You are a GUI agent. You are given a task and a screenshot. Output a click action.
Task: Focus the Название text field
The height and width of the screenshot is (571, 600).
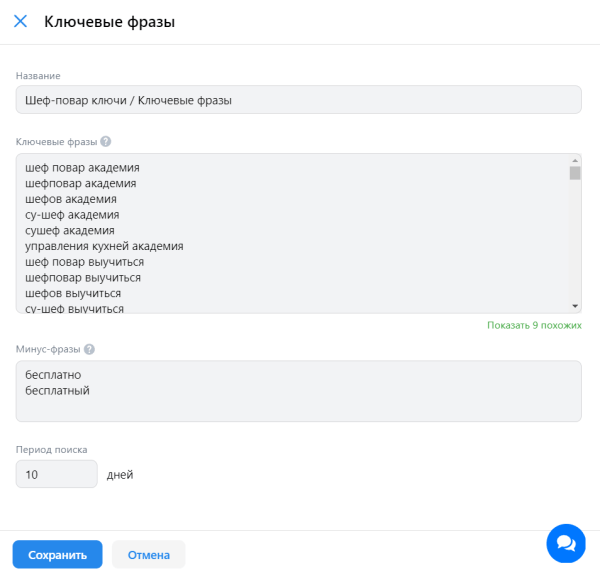298,100
